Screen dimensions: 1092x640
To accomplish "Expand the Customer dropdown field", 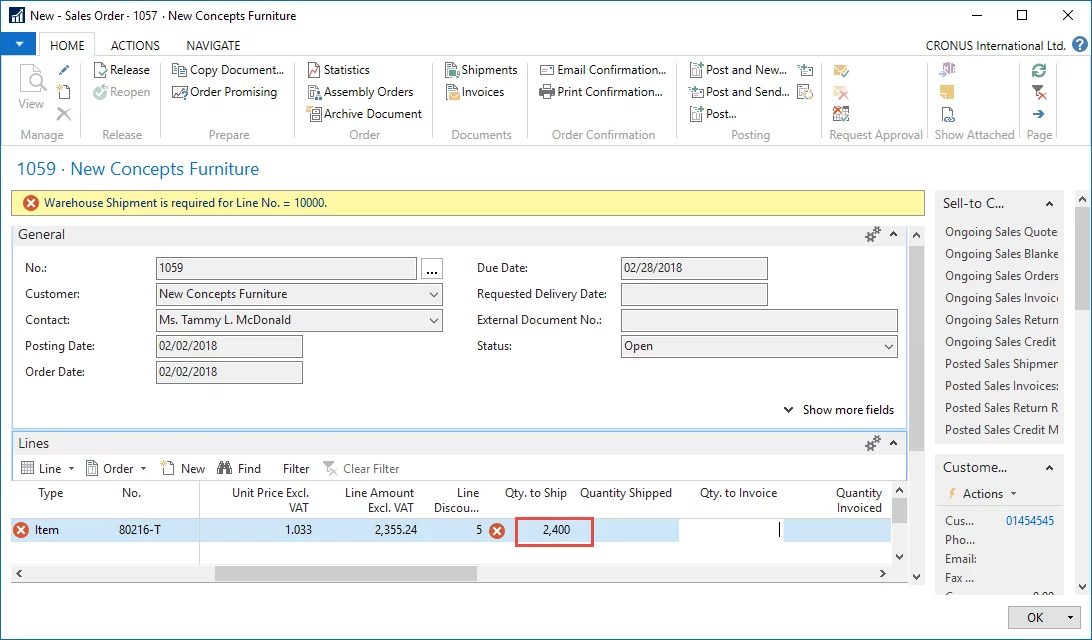I will coord(433,294).
